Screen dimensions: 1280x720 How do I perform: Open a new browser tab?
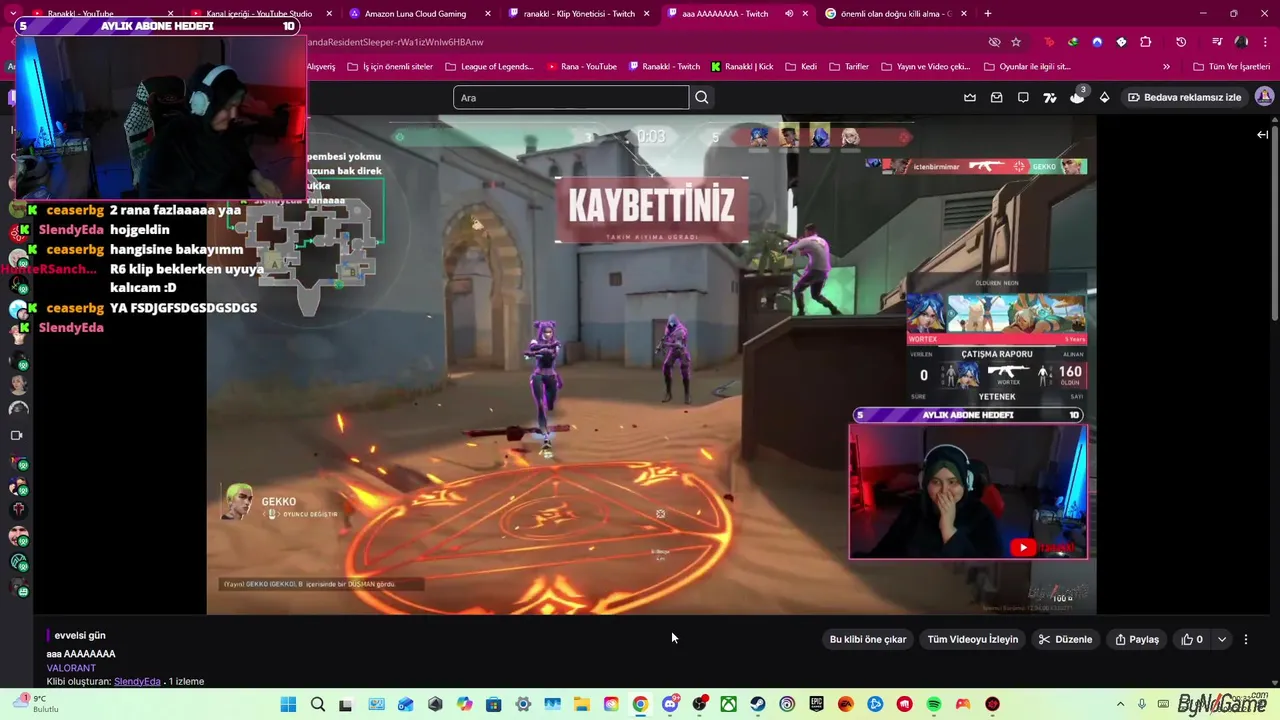[x=988, y=14]
